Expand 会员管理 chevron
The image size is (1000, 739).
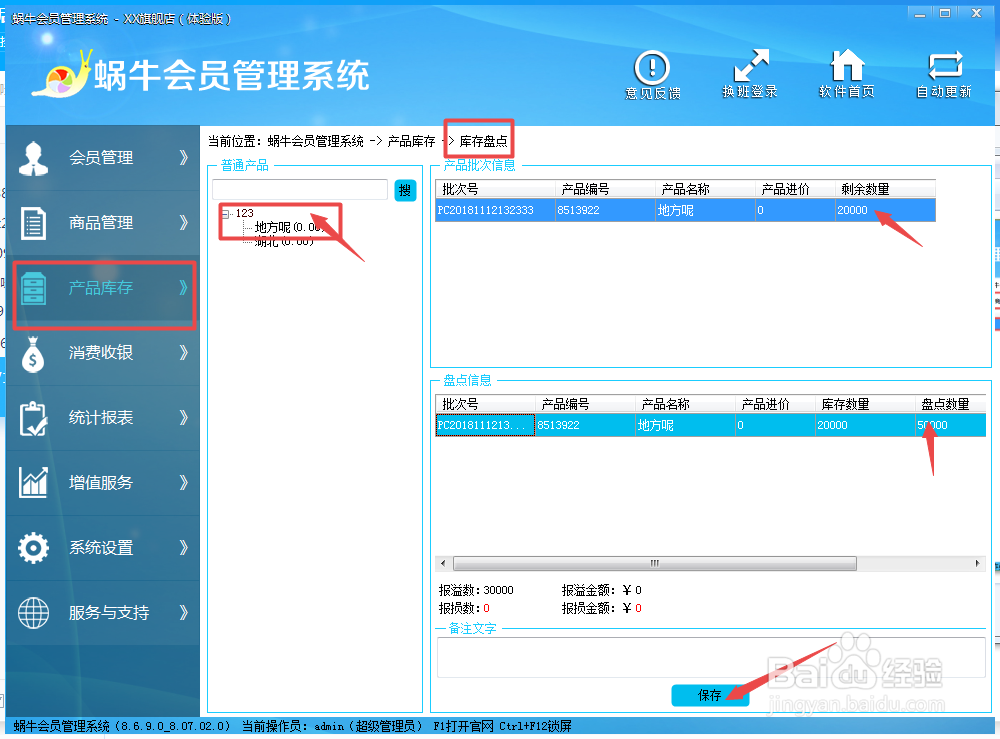(x=184, y=157)
